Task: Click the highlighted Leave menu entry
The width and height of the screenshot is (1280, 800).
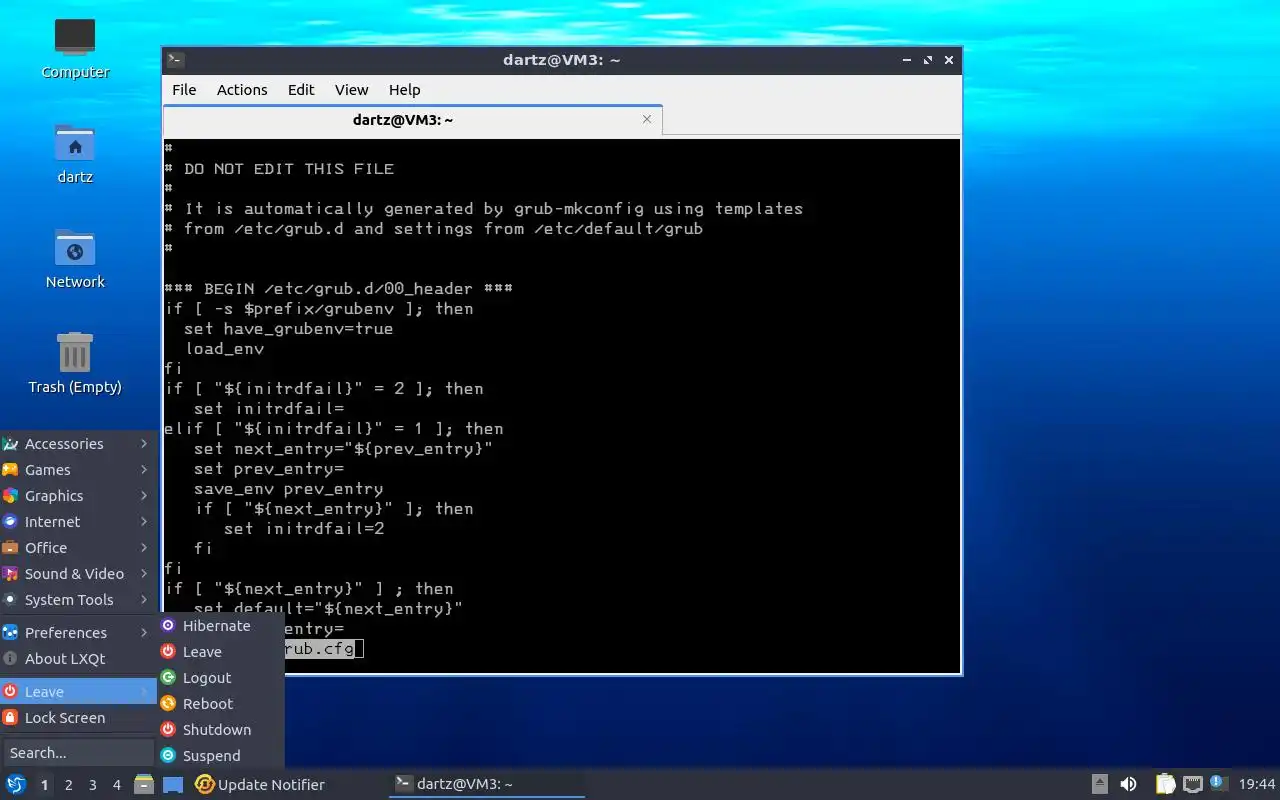Action: 77,692
